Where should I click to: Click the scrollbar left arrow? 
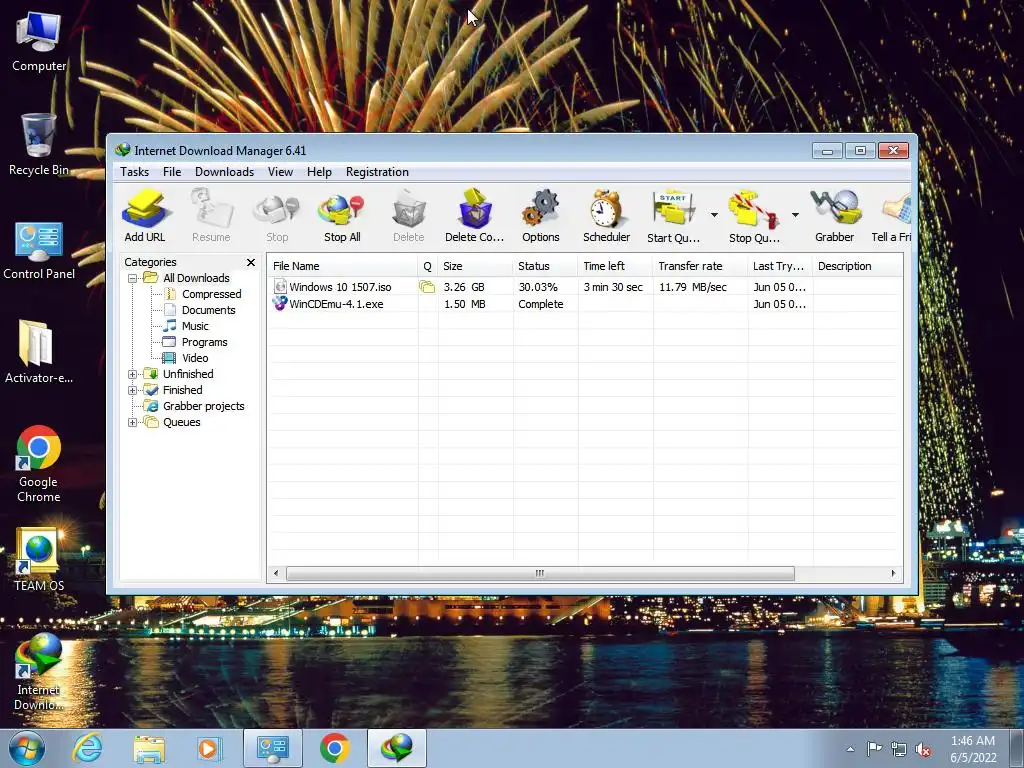(276, 573)
